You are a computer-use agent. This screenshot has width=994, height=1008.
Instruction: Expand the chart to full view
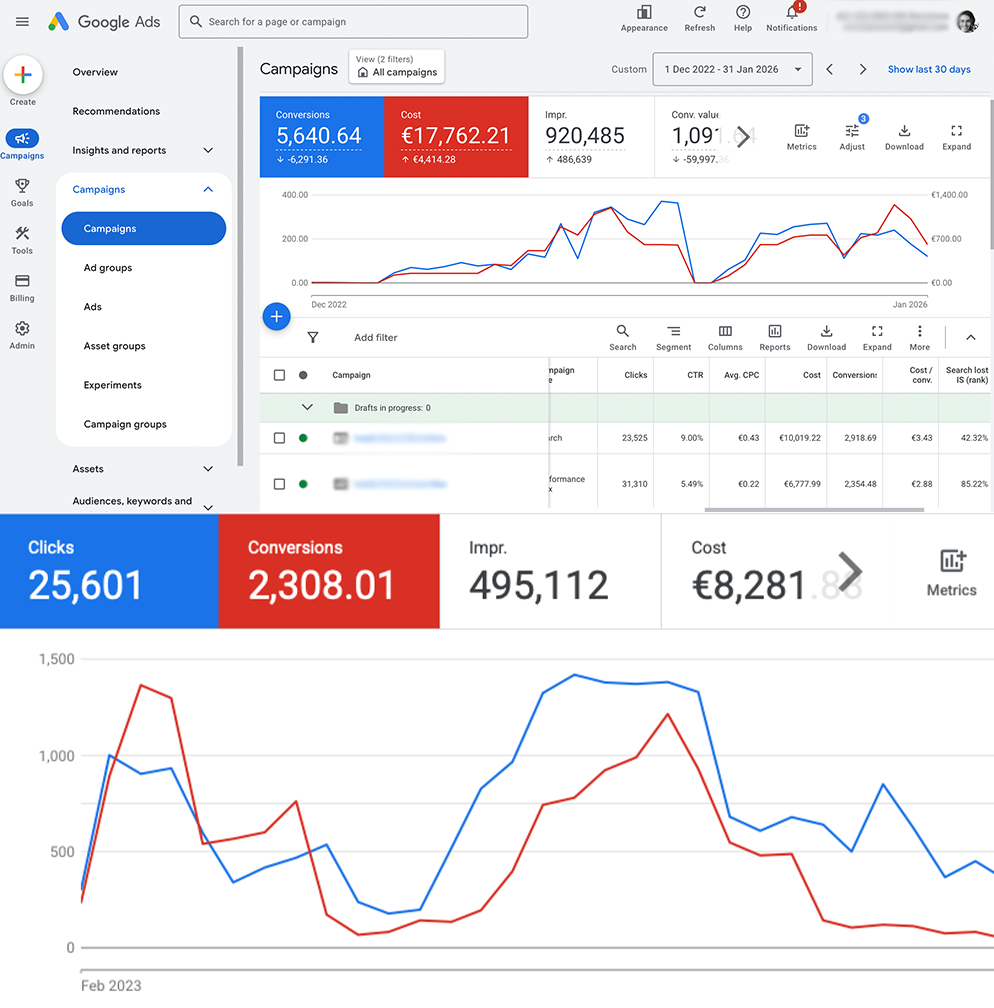point(956,137)
